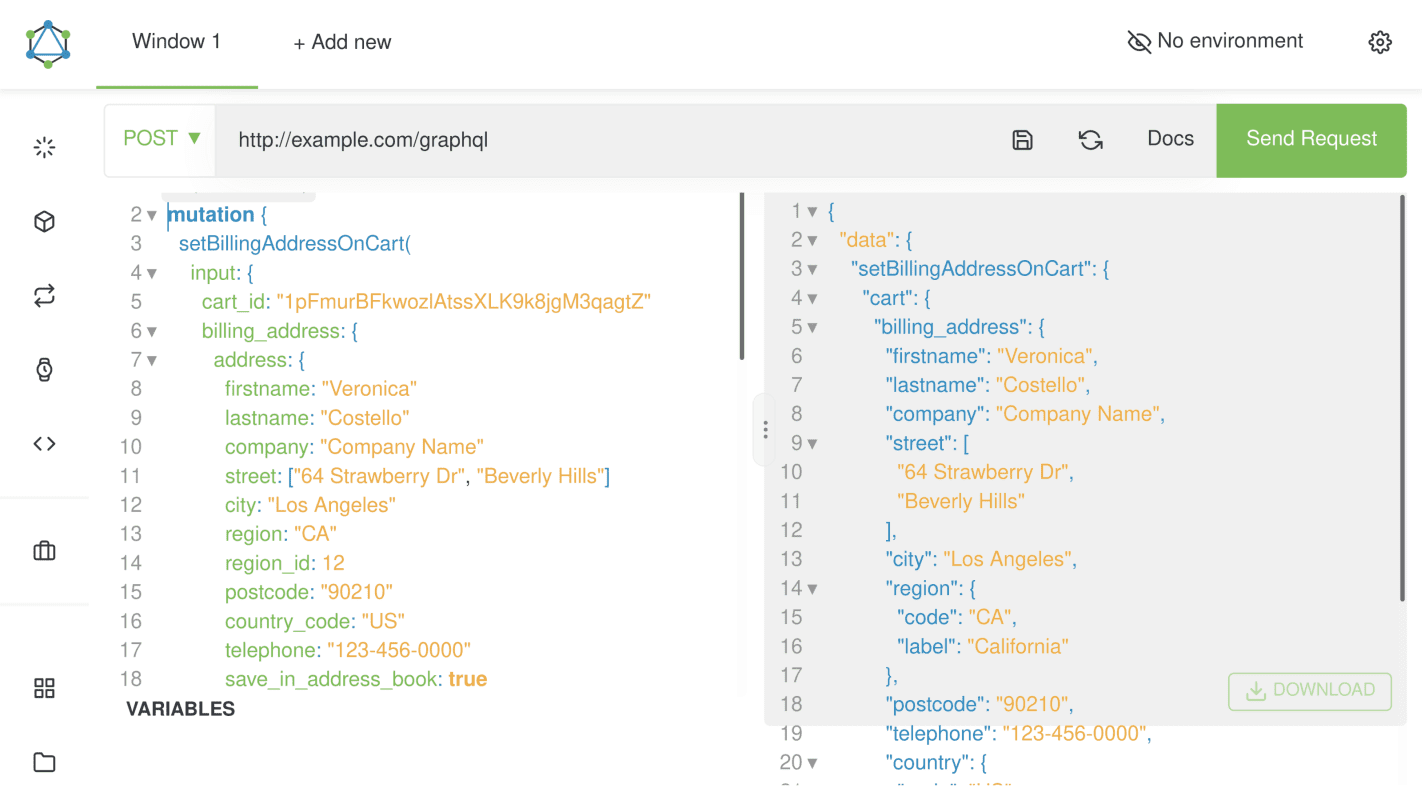Click the cart_id value string
The width and height of the screenshot is (1422, 800).
tap(464, 302)
